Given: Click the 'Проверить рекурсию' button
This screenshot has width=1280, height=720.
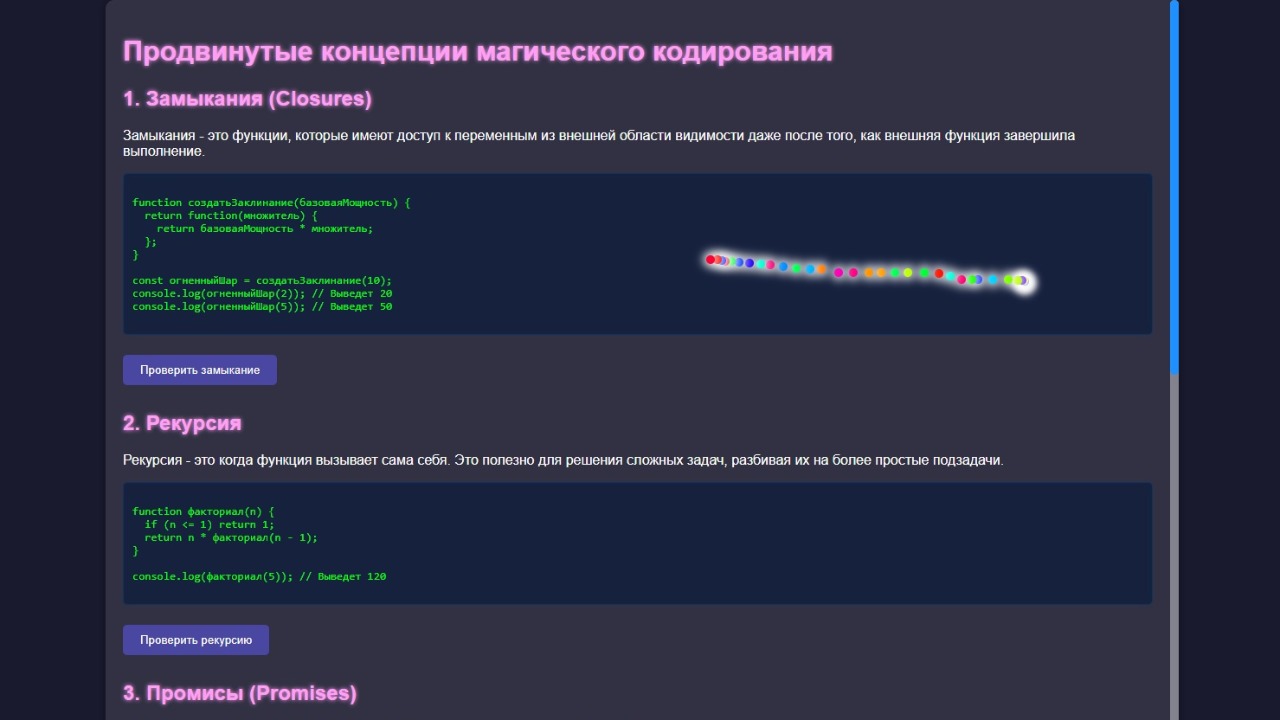Looking at the screenshot, I should (x=195, y=639).
